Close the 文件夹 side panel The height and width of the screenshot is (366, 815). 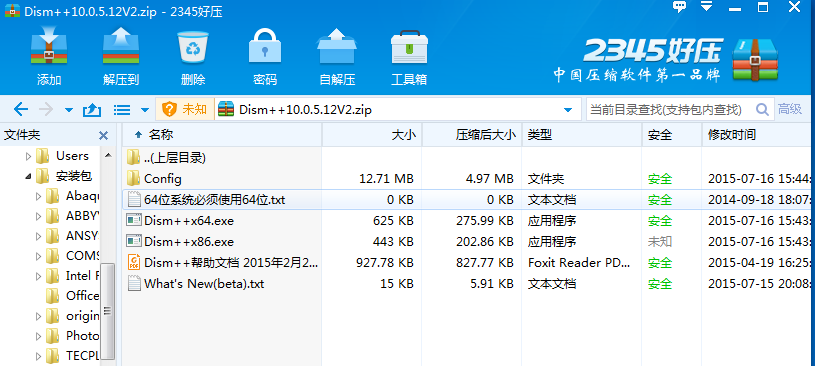103,136
